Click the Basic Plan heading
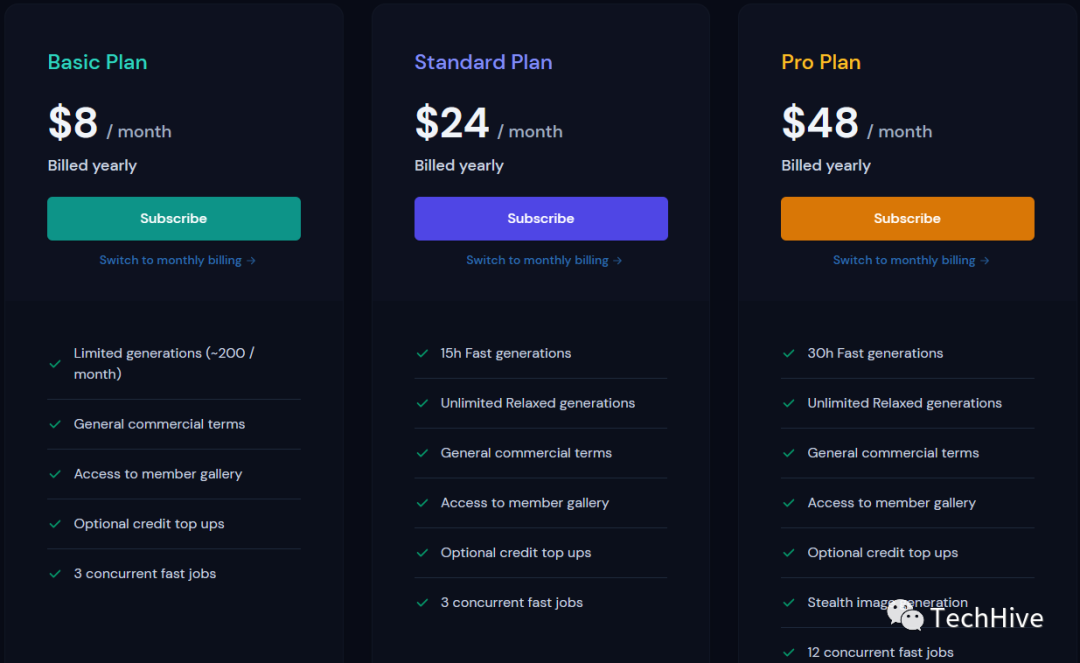This screenshot has height=663, width=1080. point(98,62)
